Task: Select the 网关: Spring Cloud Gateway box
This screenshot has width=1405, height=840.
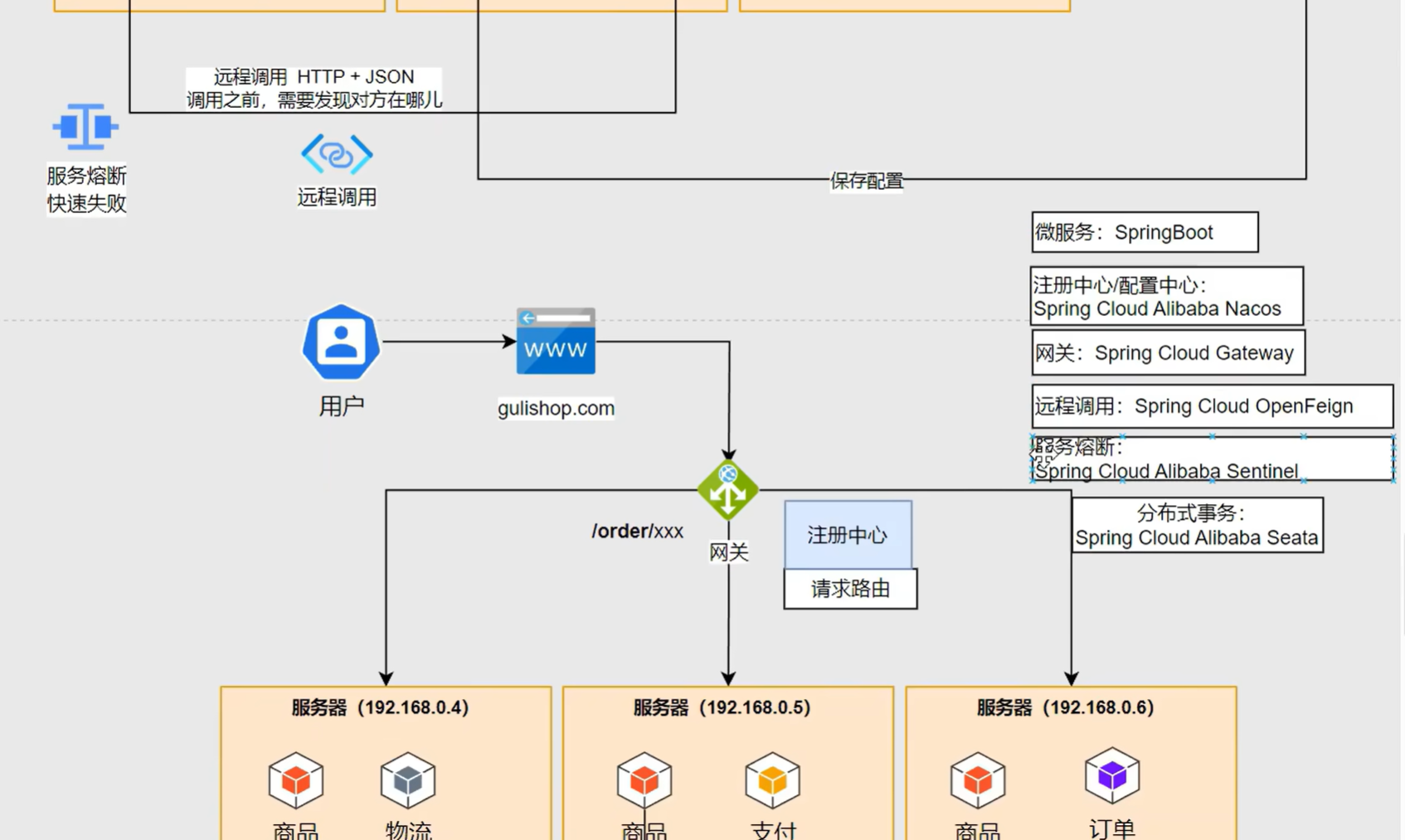Action: [x=1169, y=352]
